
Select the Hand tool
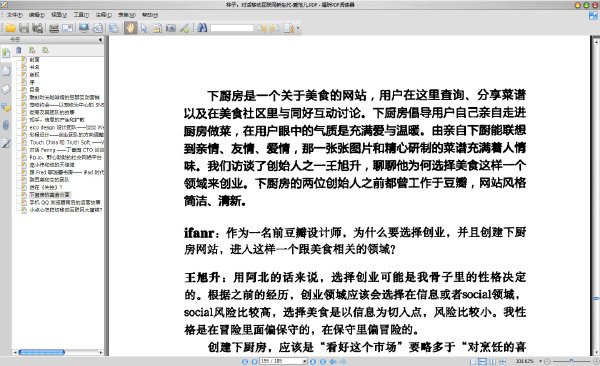(130, 28)
